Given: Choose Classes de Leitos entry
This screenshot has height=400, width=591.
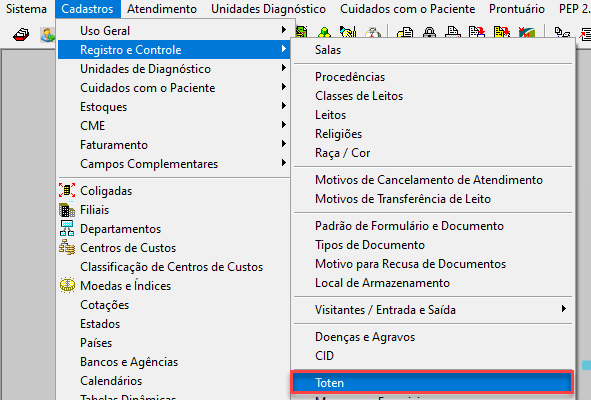Looking at the screenshot, I should click(x=433, y=96).
